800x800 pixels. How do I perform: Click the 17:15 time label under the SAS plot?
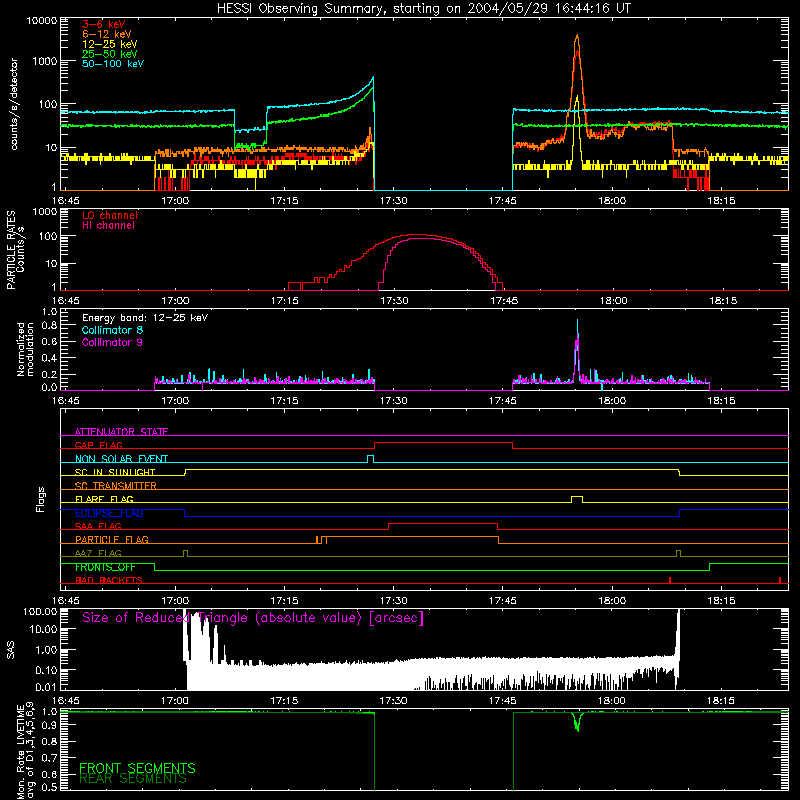[284, 701]
